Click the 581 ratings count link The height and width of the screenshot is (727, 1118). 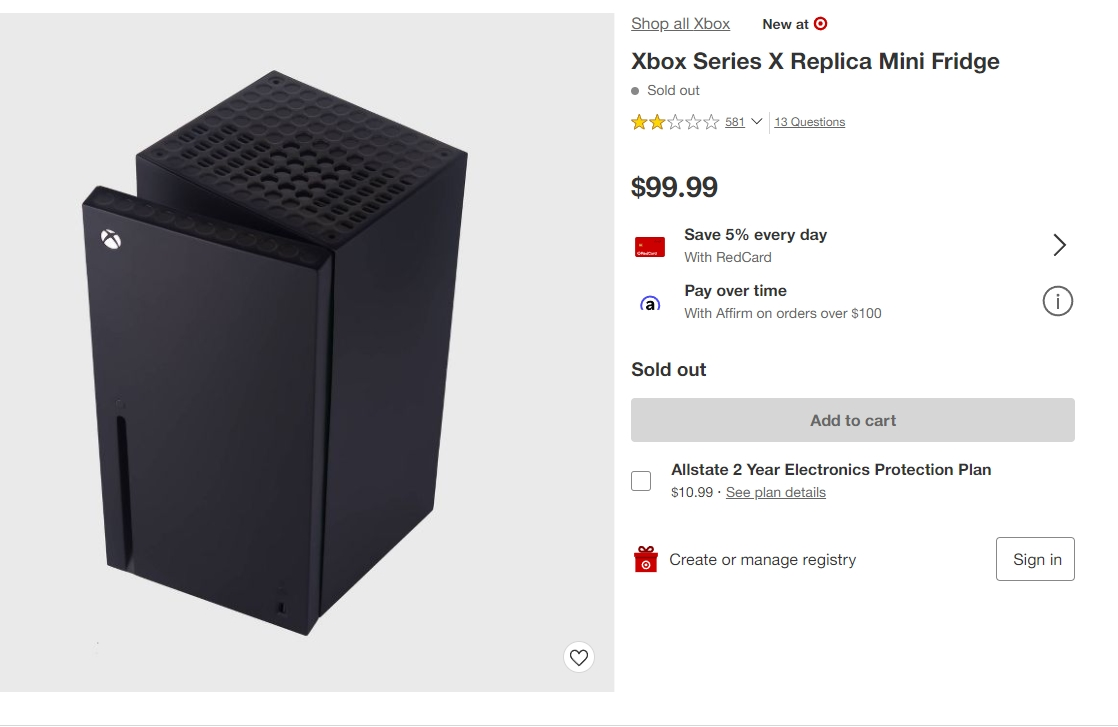click(x=735, y=121)
